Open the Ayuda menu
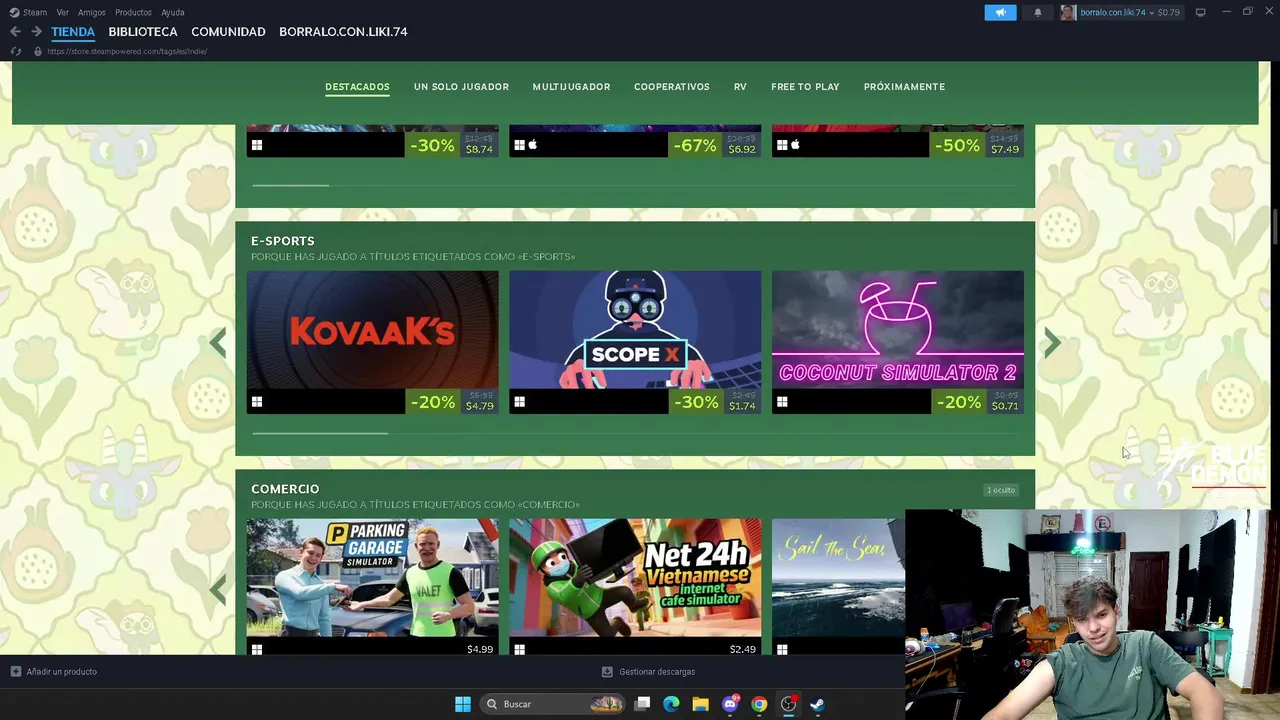1280x720 pixels. (x=173, y=12)
